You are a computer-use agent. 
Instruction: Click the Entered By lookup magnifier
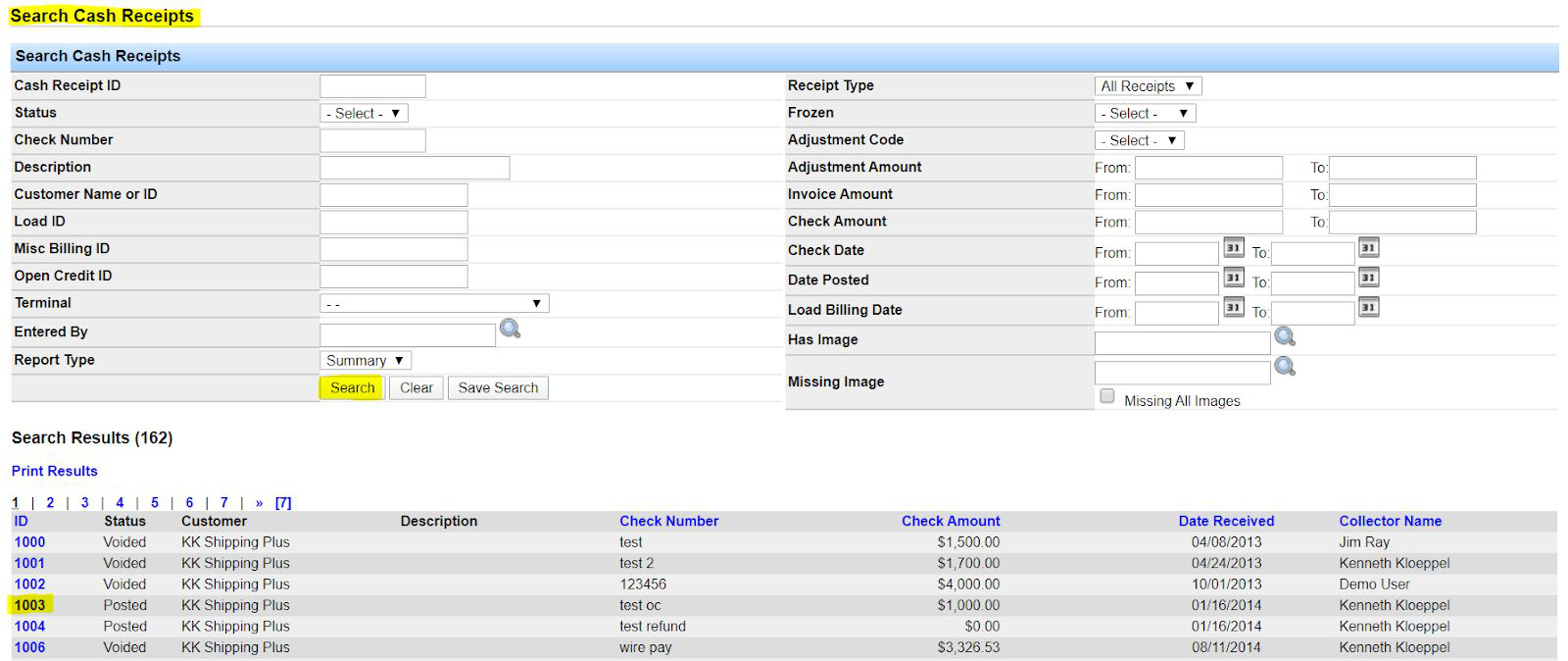(510, 329)
